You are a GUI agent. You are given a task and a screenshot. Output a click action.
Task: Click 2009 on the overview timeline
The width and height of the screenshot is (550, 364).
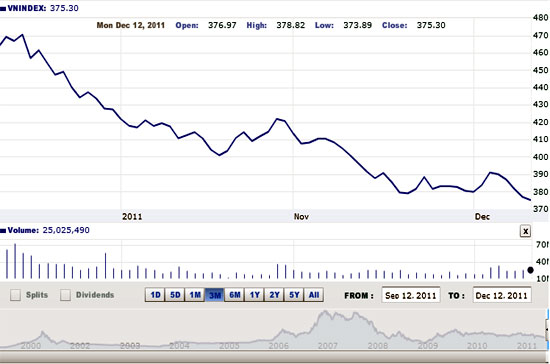428,346
